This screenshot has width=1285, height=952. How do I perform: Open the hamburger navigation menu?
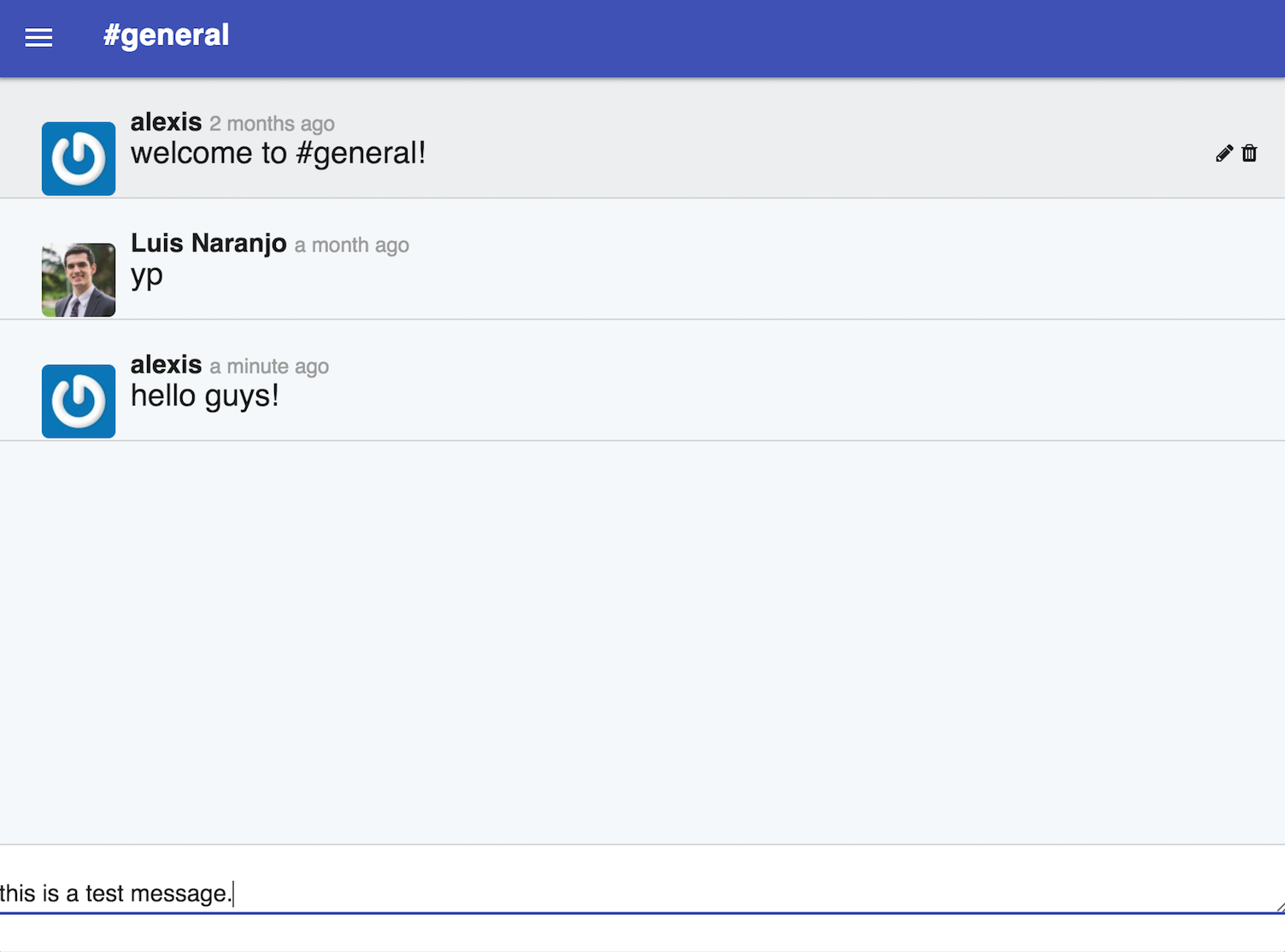pos(38,38)
